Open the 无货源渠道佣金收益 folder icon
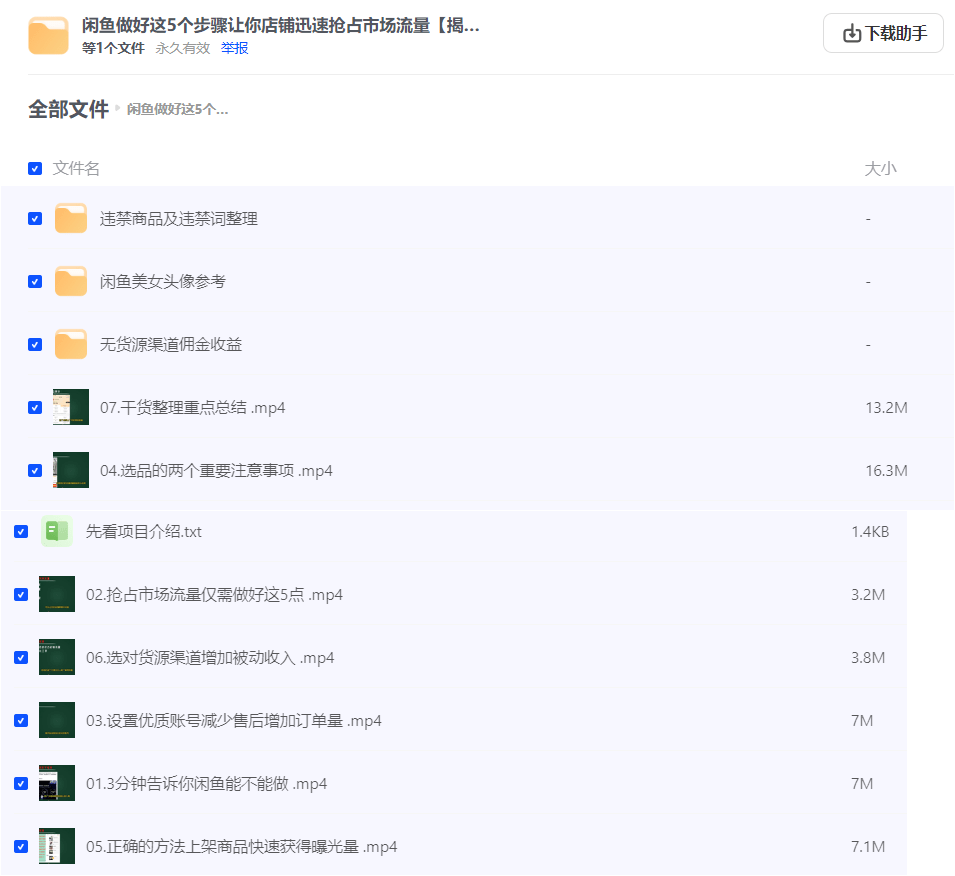955x876 pixels. click(70, 344)
